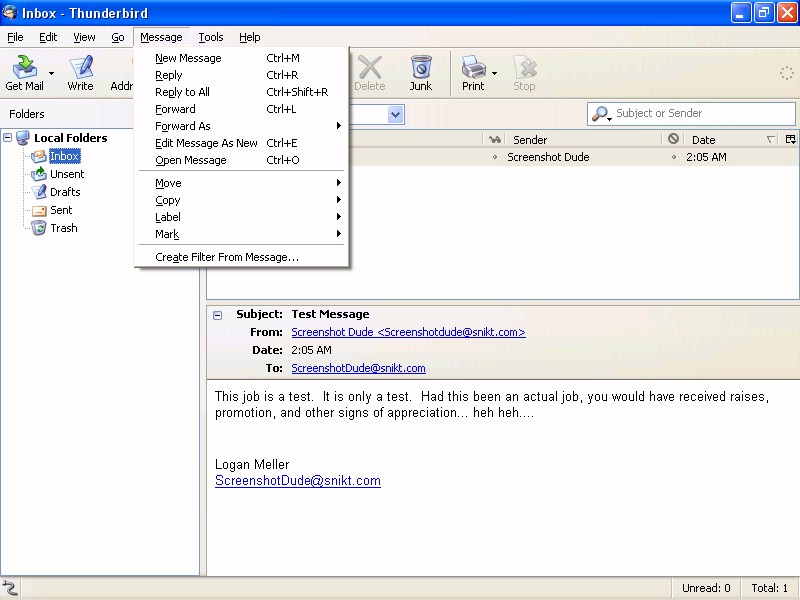Click the online status icon in status bar
This screenshot has height=600, width=800.
pos(10,588)
